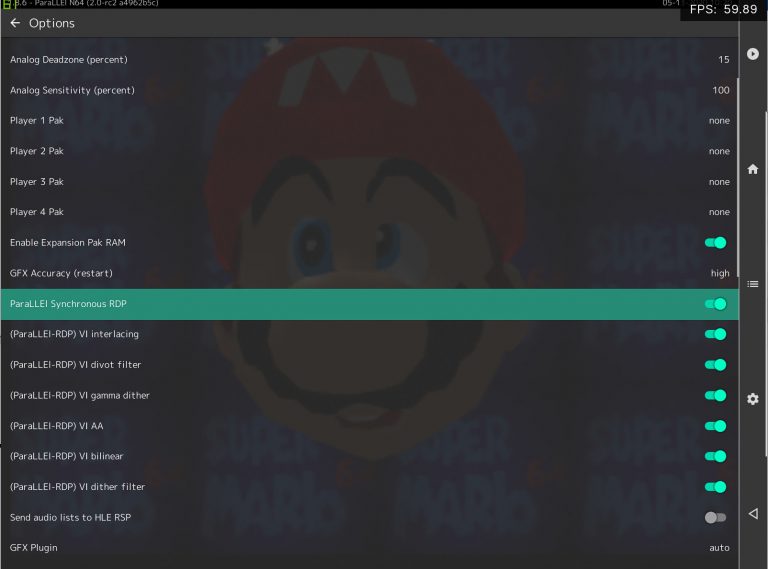Select the Player 1 Pak label
This screenshot has width=768, height=569.
(x=37, y=120)
